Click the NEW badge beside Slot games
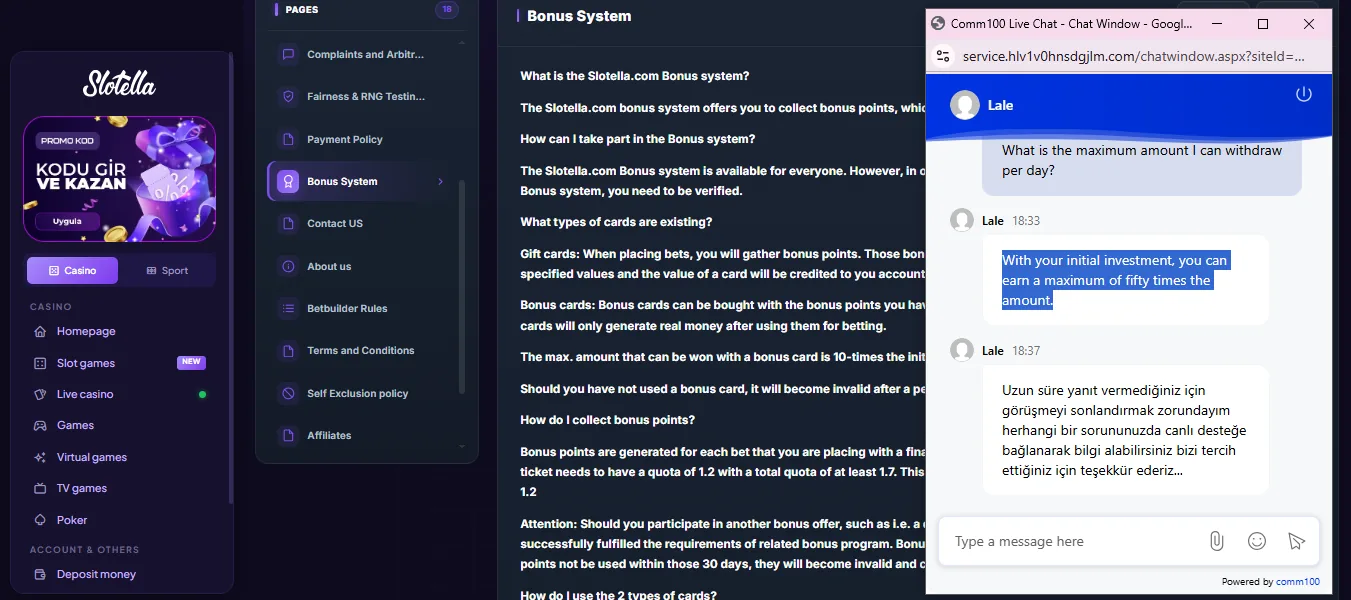The height and width of the screenshot is (600, 1351). pos(191,362)
